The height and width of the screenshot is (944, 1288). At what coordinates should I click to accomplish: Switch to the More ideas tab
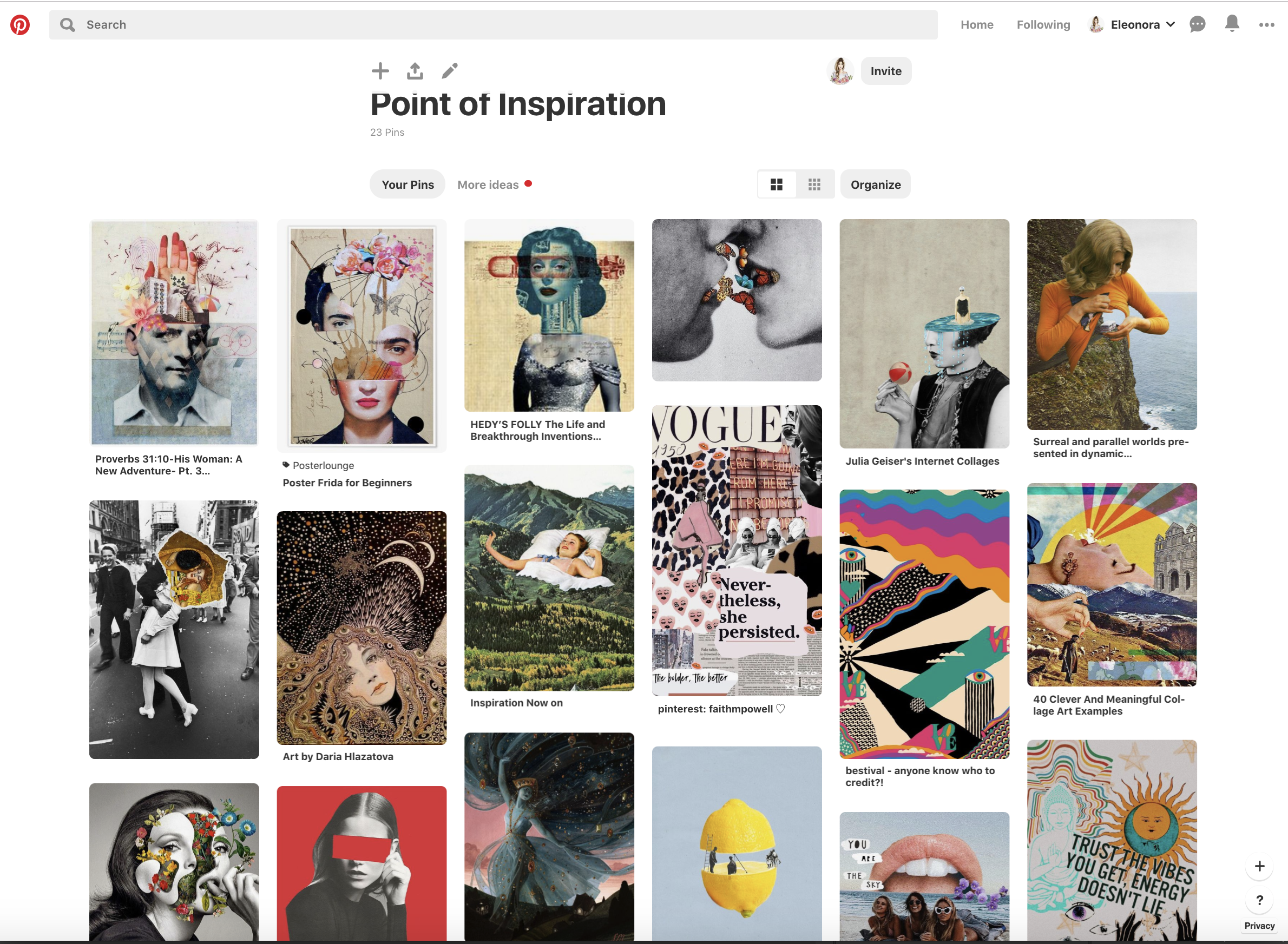tap(488, 184)
